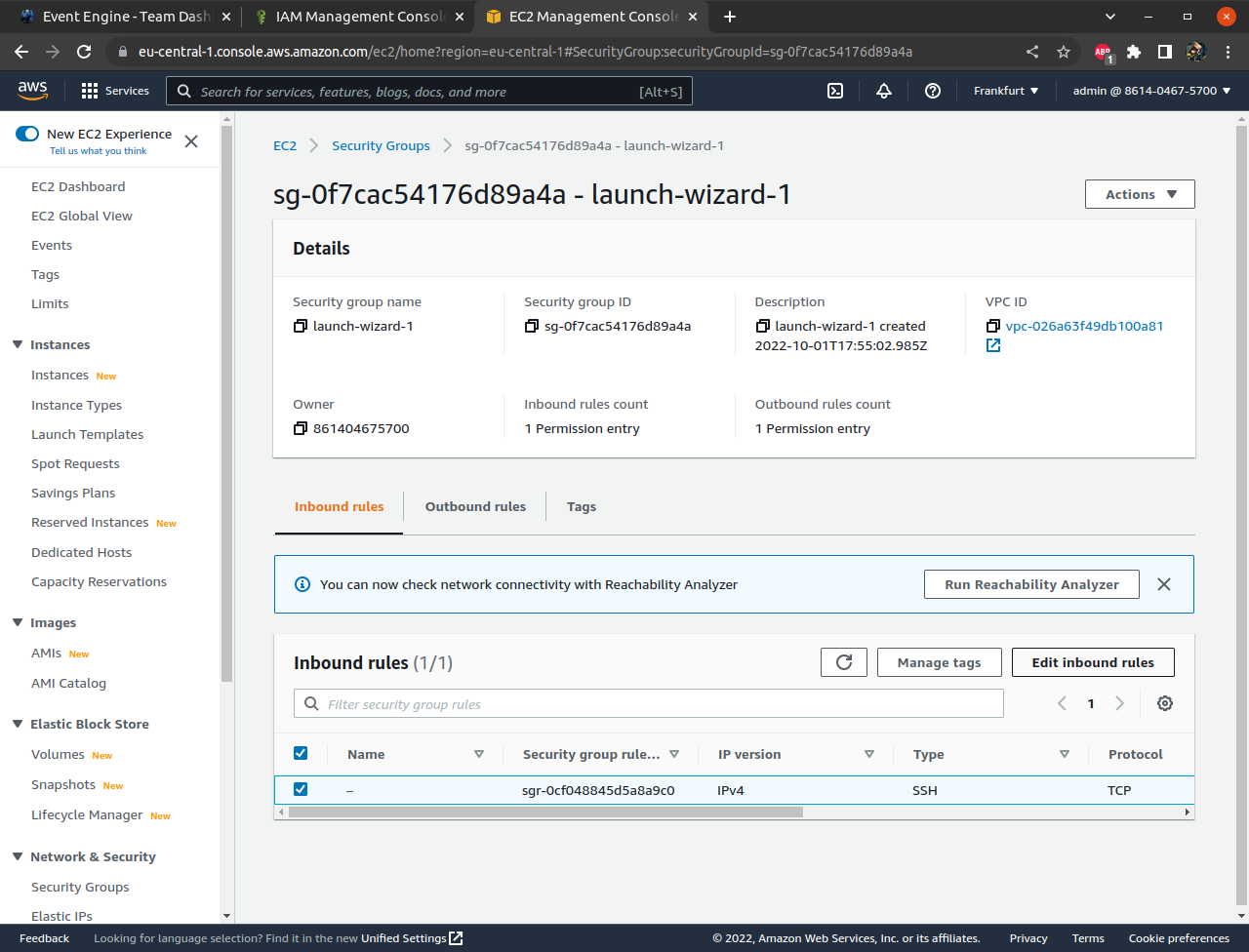This screenshot has width=1249, height=952.
Task: Close the EC2 sidebar navigation panel
Action: [x=191, y=141]
